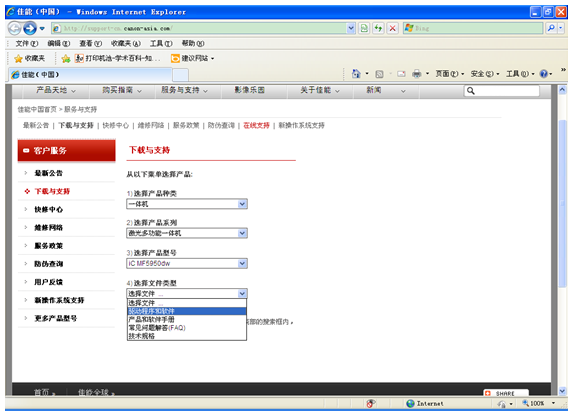Open the 产品天地 navigation menu
Screen dimensions: 575x417
click(56, 90)
